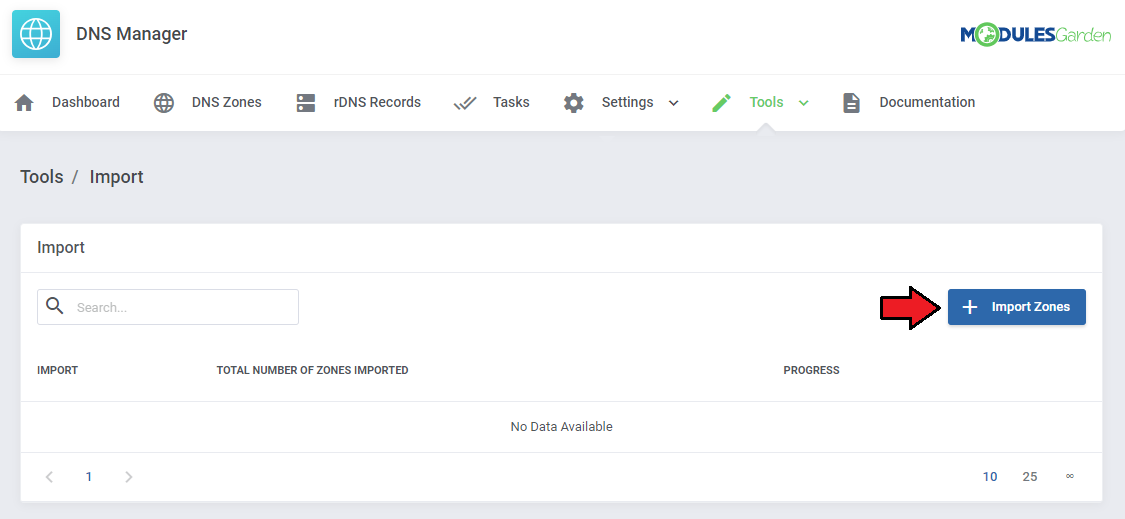Open the ModulesGarden logo link
Viewport: 1125px width, 519px height.
(x=1036, y=34)
